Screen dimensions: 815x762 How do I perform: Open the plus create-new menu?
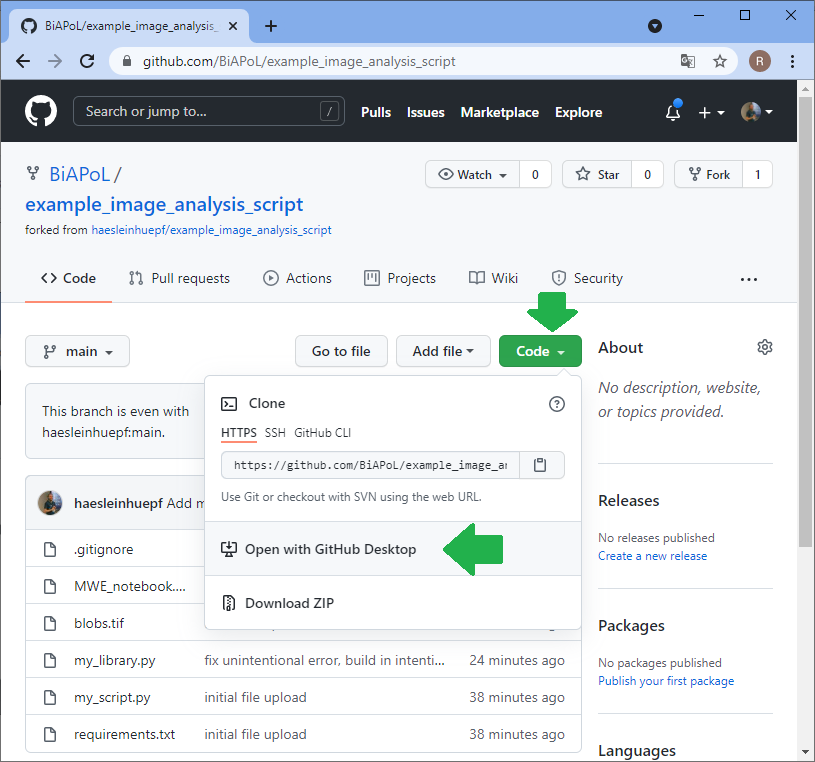711,113
